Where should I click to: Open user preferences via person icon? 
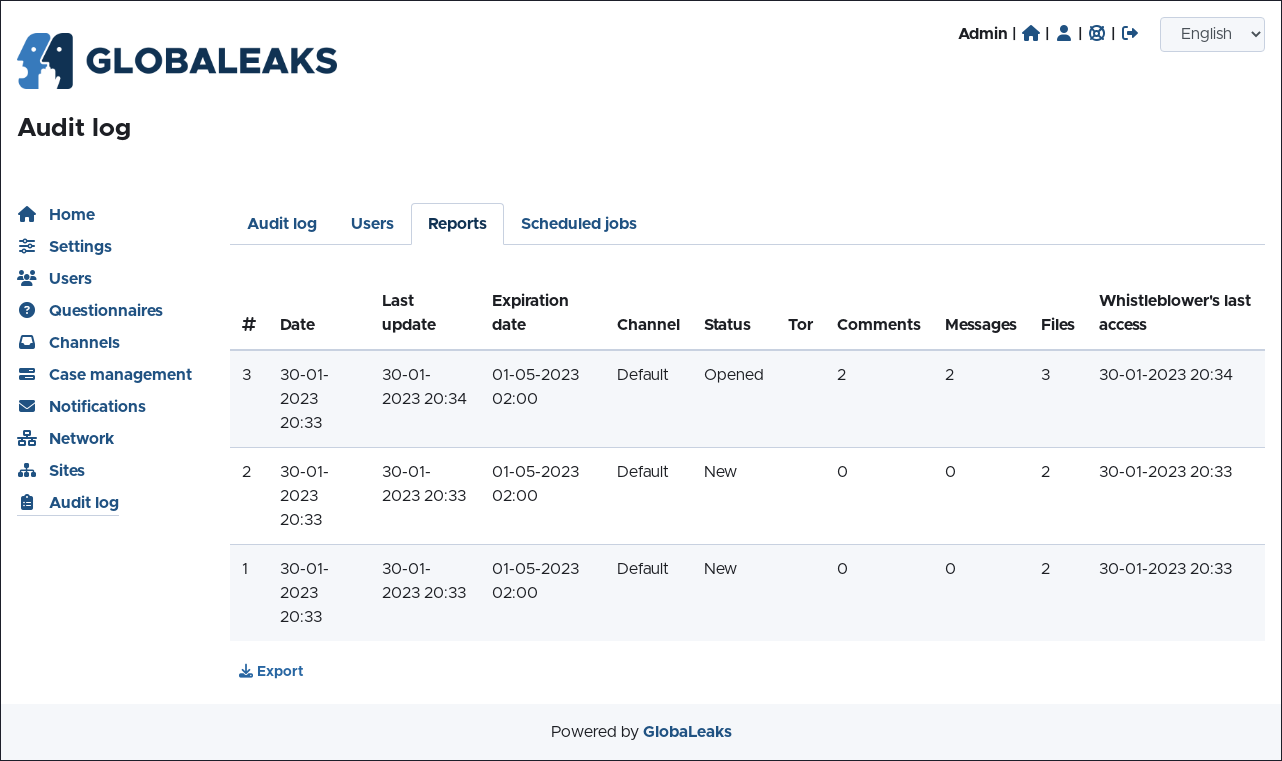[1064, 33]
